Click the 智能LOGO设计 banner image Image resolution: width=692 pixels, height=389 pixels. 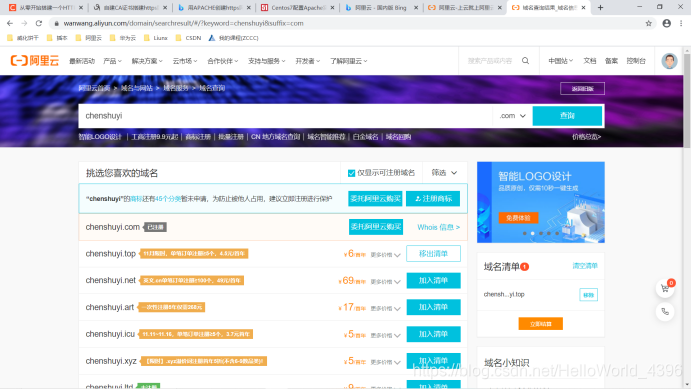point(541,202)
